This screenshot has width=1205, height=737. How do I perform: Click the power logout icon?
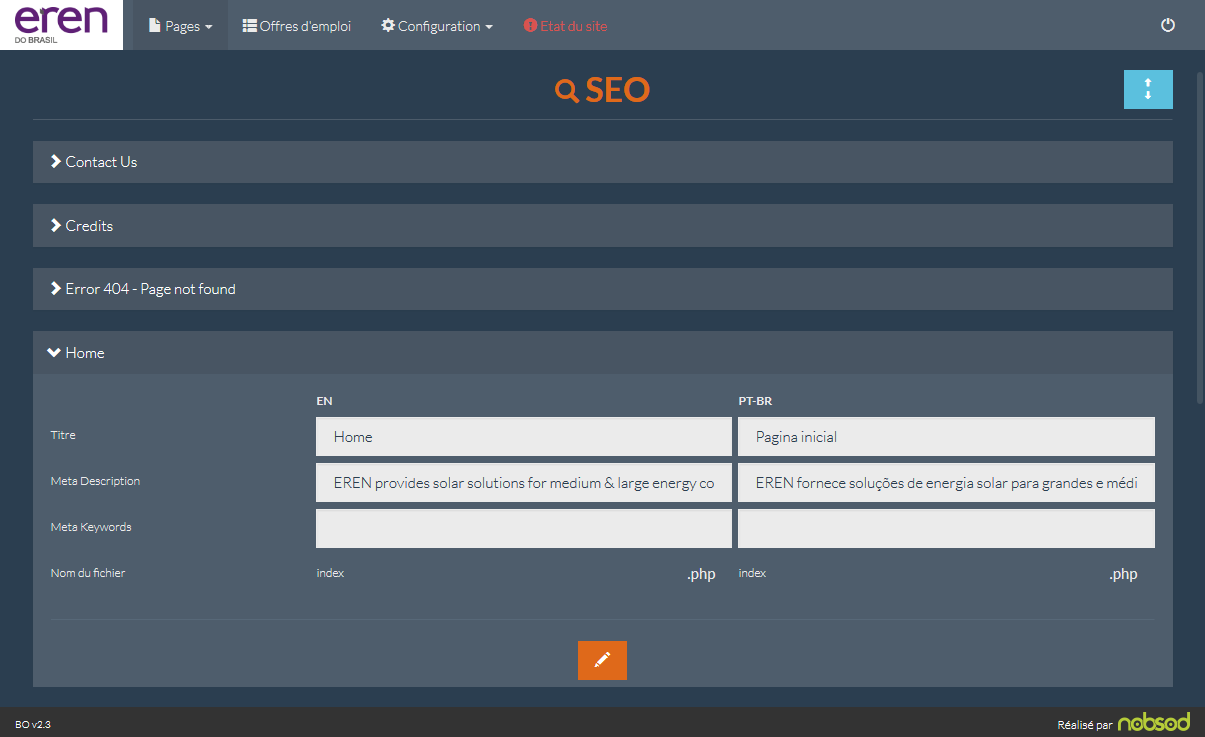1168,25
